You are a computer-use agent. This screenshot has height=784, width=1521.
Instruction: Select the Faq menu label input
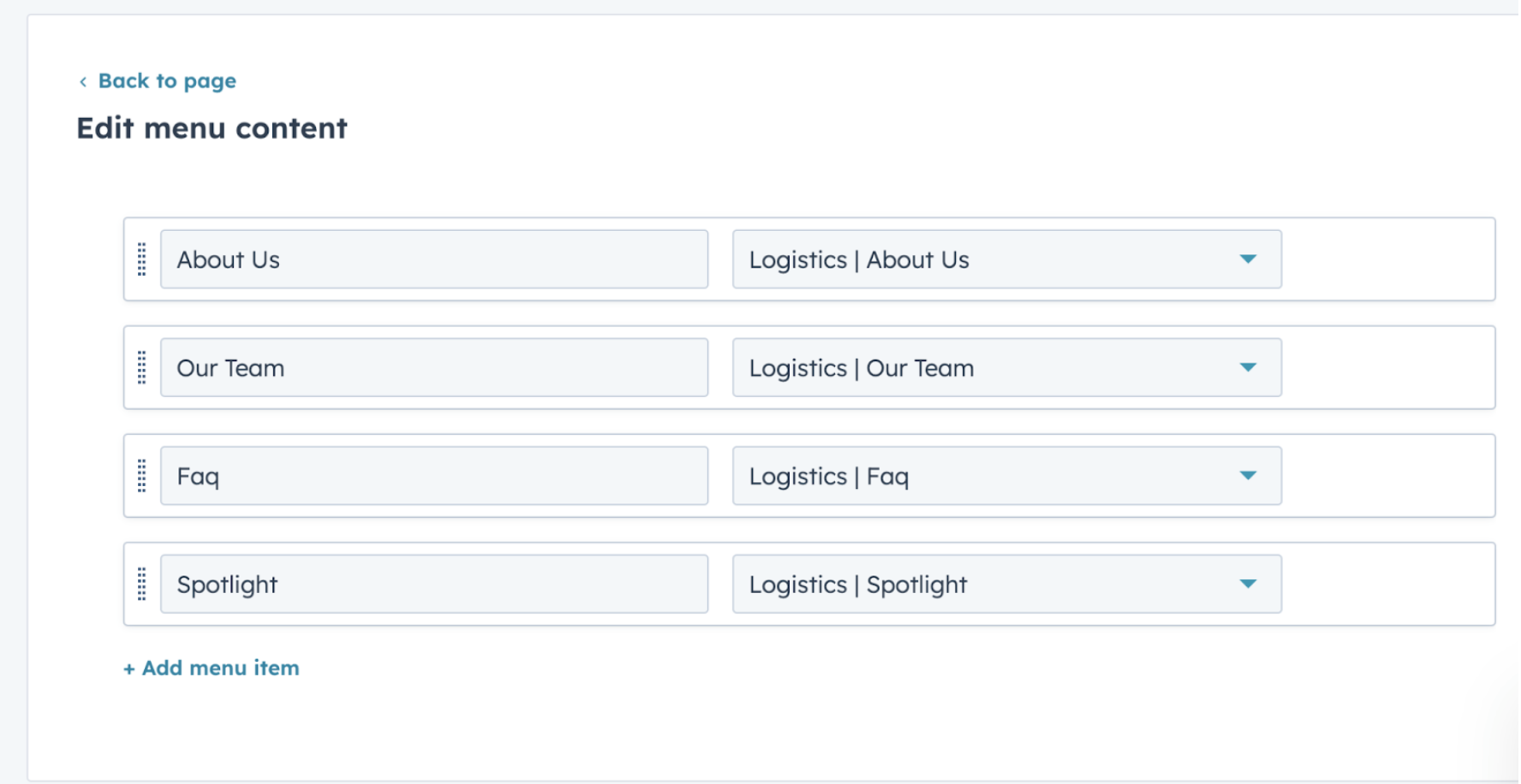click(433, 476)
